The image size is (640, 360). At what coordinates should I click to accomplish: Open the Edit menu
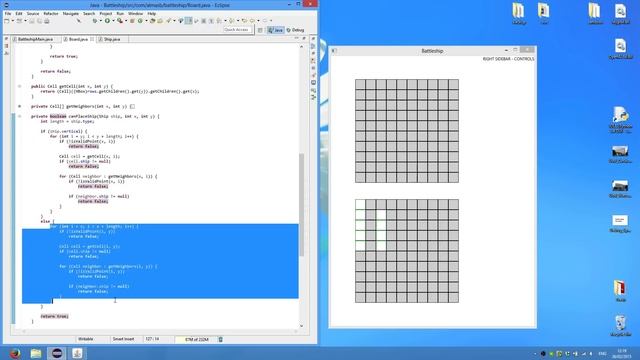click(x=19, y=13)
